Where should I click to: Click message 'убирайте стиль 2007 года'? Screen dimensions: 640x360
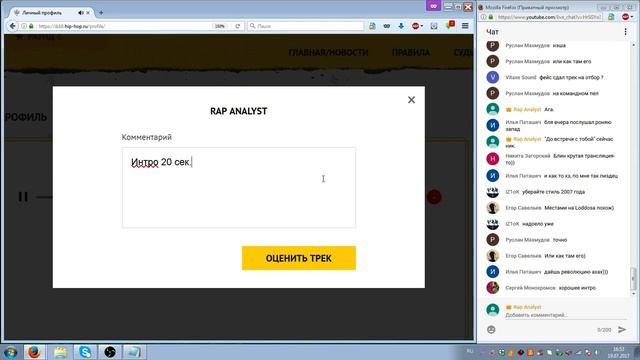pos(553,192)
